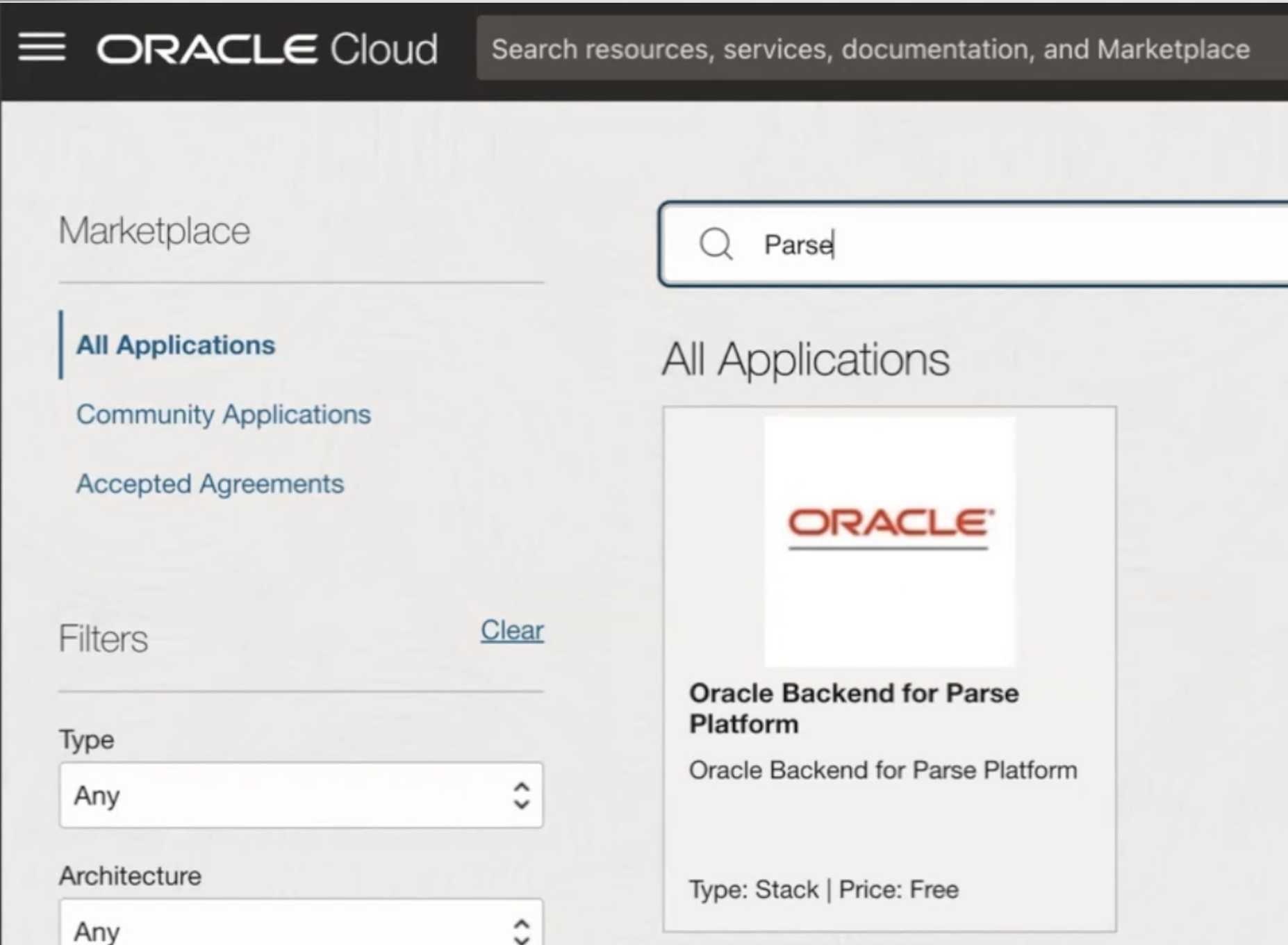Click the Oracle Cloud logo
The width and height of the screenshot is (1288, 945).
click(x=266, y=47)
